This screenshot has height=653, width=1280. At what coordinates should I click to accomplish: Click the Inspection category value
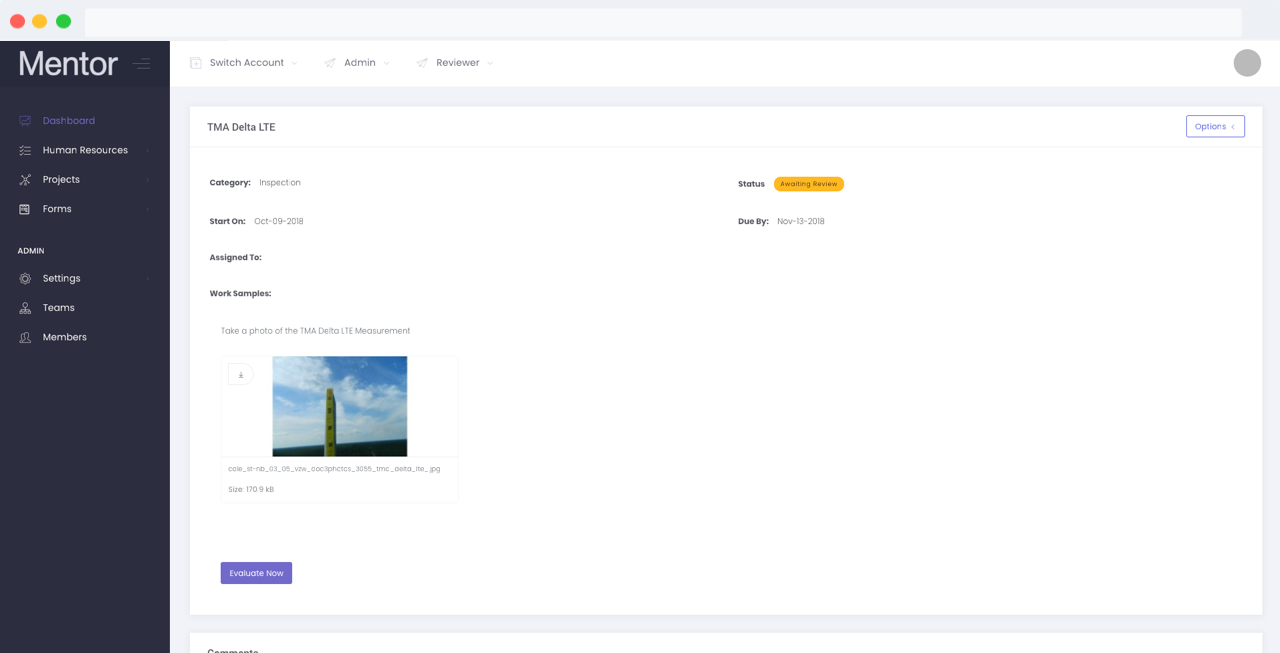tap(280, 183)
